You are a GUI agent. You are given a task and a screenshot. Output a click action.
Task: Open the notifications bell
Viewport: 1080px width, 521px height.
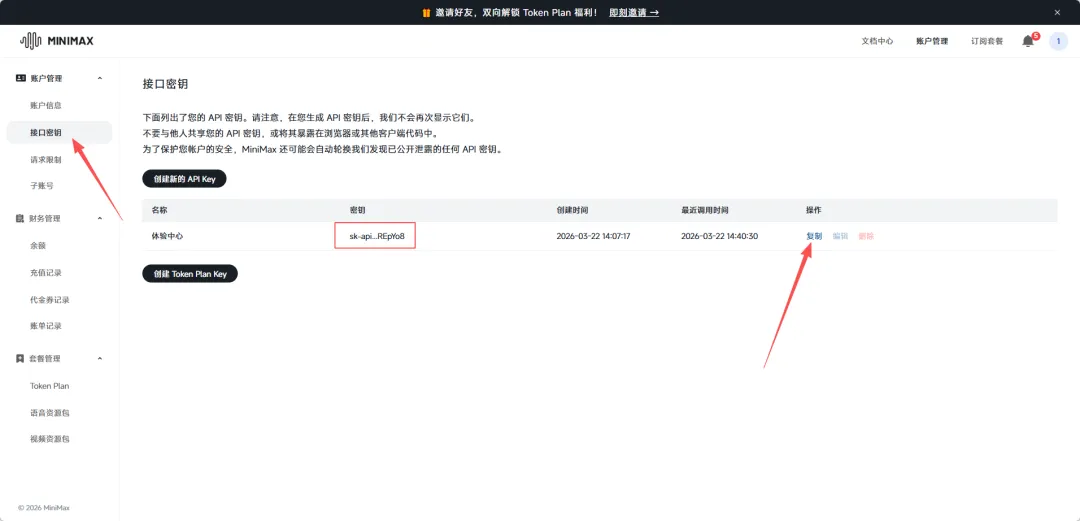(x=1028, y=41)
